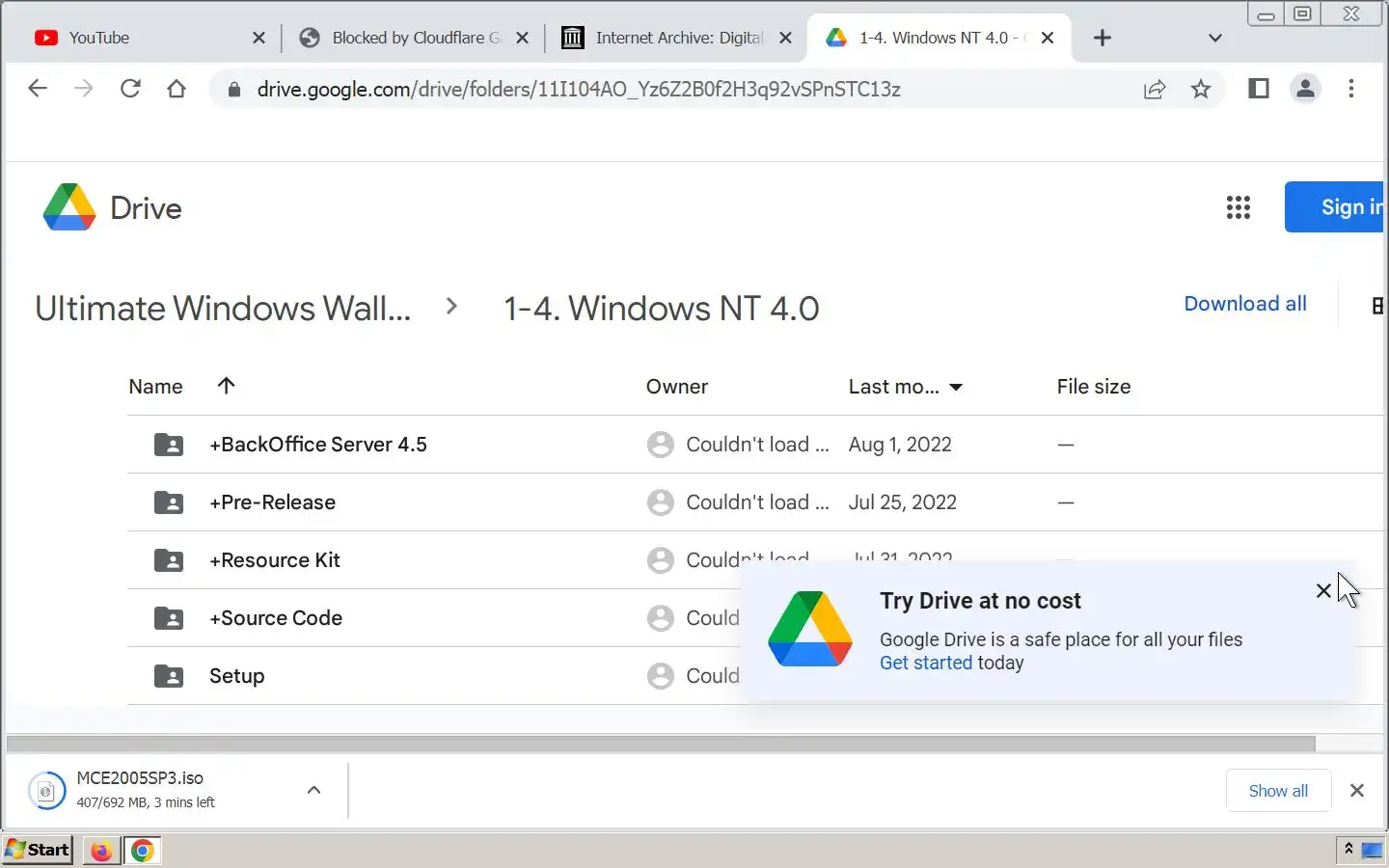The width and height of the screenshot is (1389, 868).
Task: Open a new browser tab
Action: point(1103,38)
